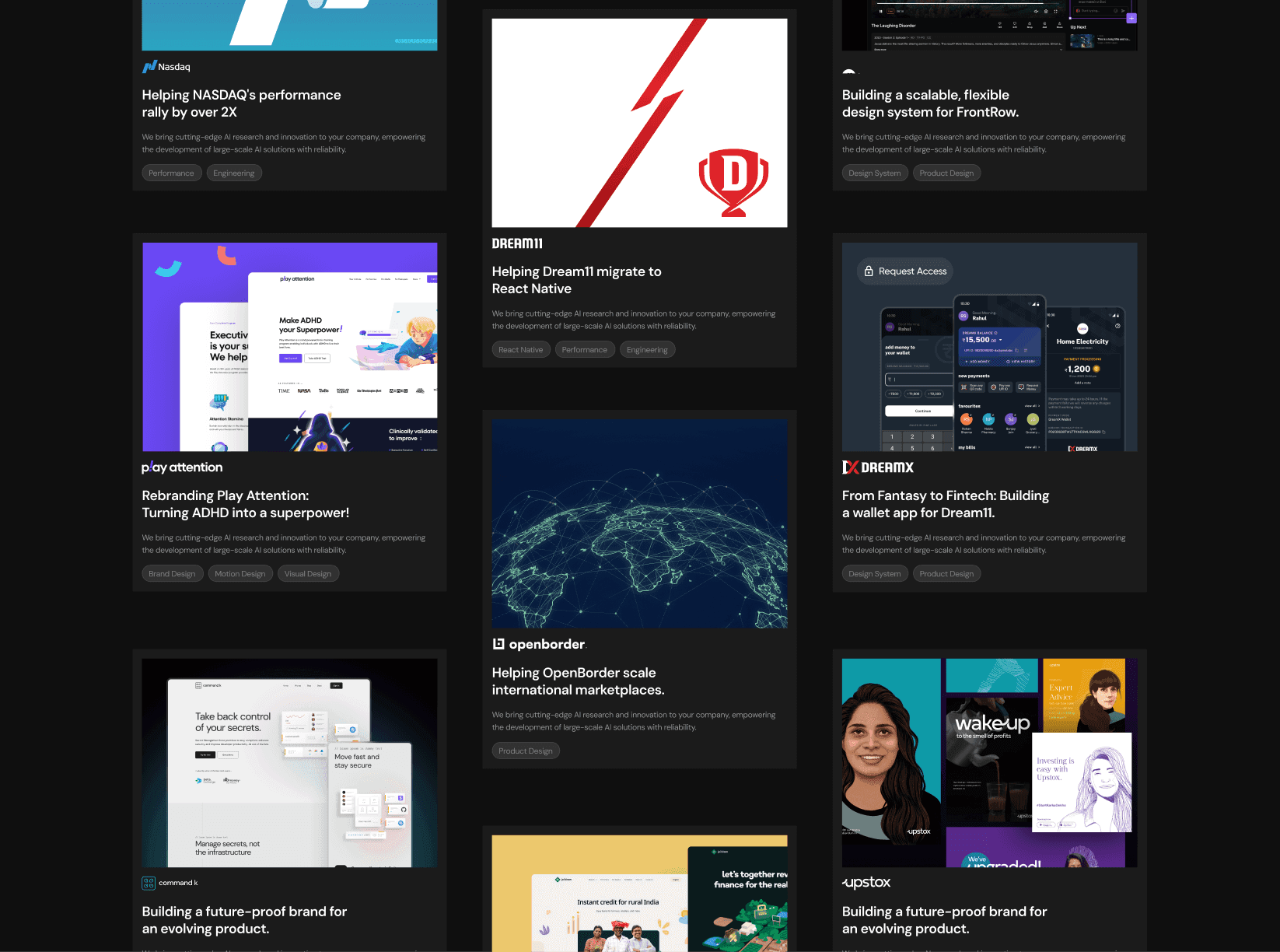Select the Brand Design tag
Screen dimensions: 1280x952
pyautogui.click(x=172, y=574)
